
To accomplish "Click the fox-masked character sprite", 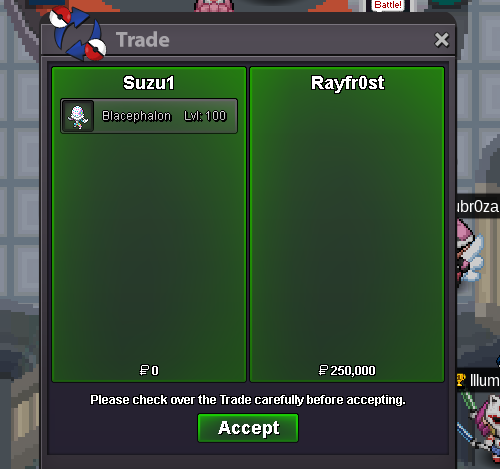I will (483, 428).
